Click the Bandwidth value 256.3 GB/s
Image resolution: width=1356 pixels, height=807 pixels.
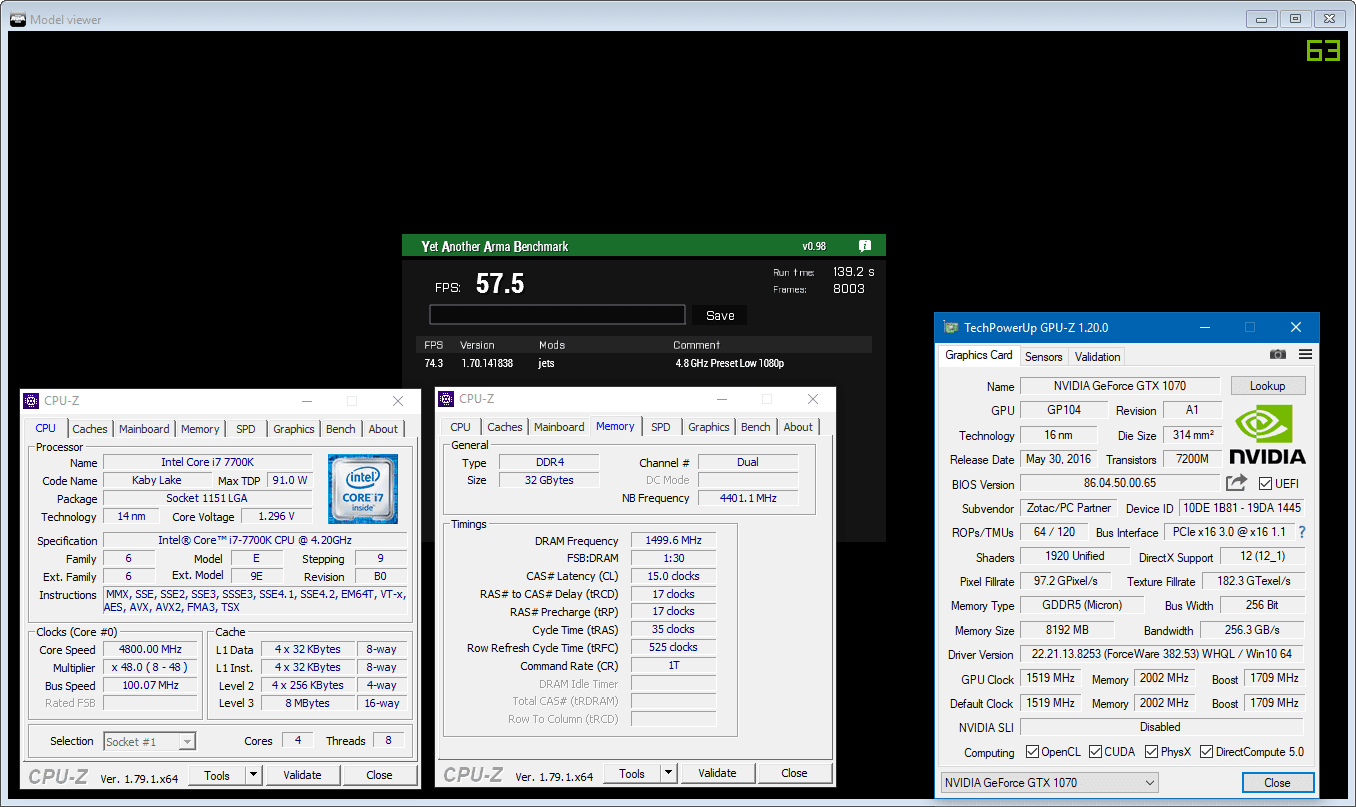pos(1251,631)
